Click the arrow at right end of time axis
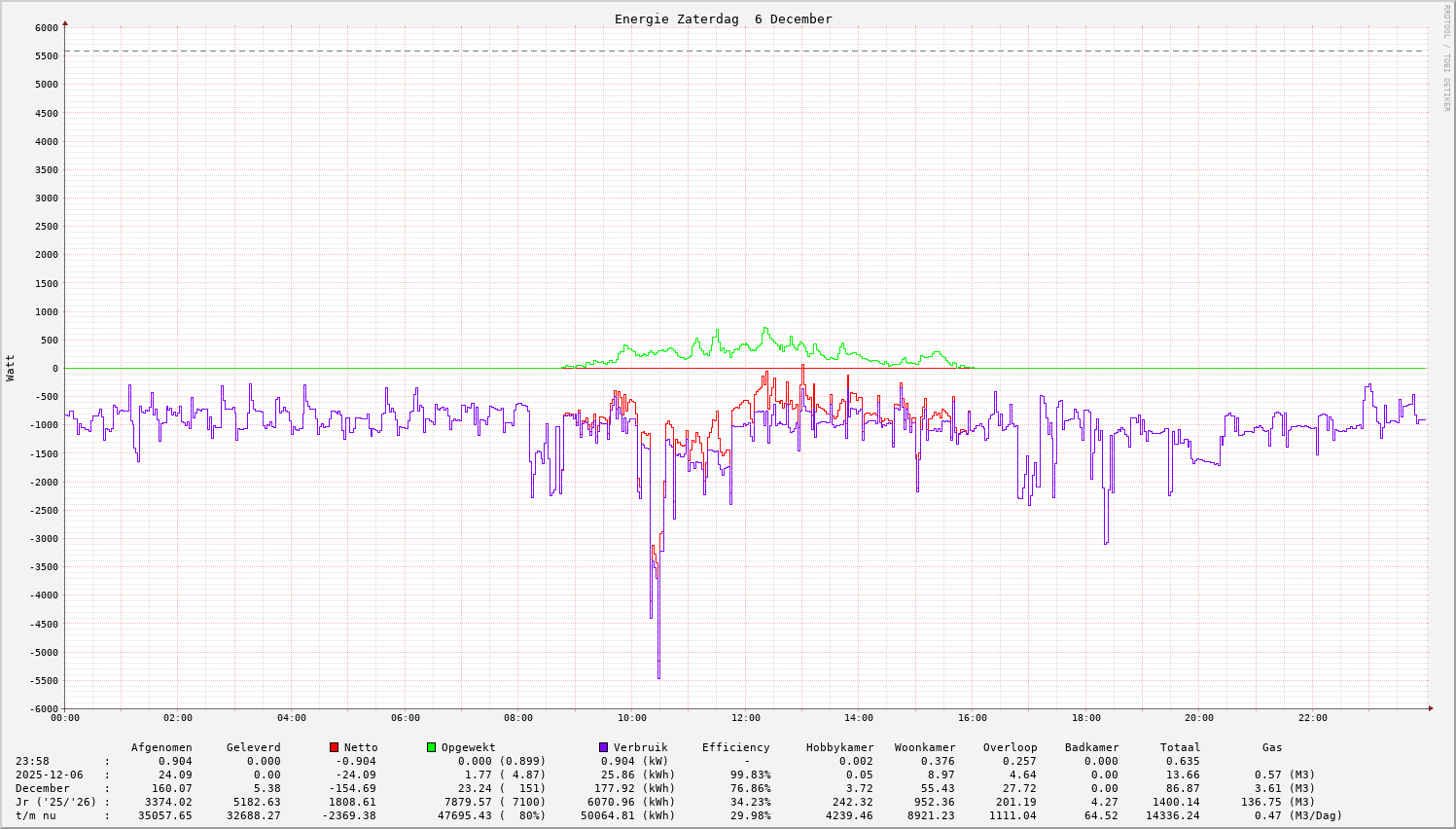This screenshot has width=1456, height=829. 1430,708
